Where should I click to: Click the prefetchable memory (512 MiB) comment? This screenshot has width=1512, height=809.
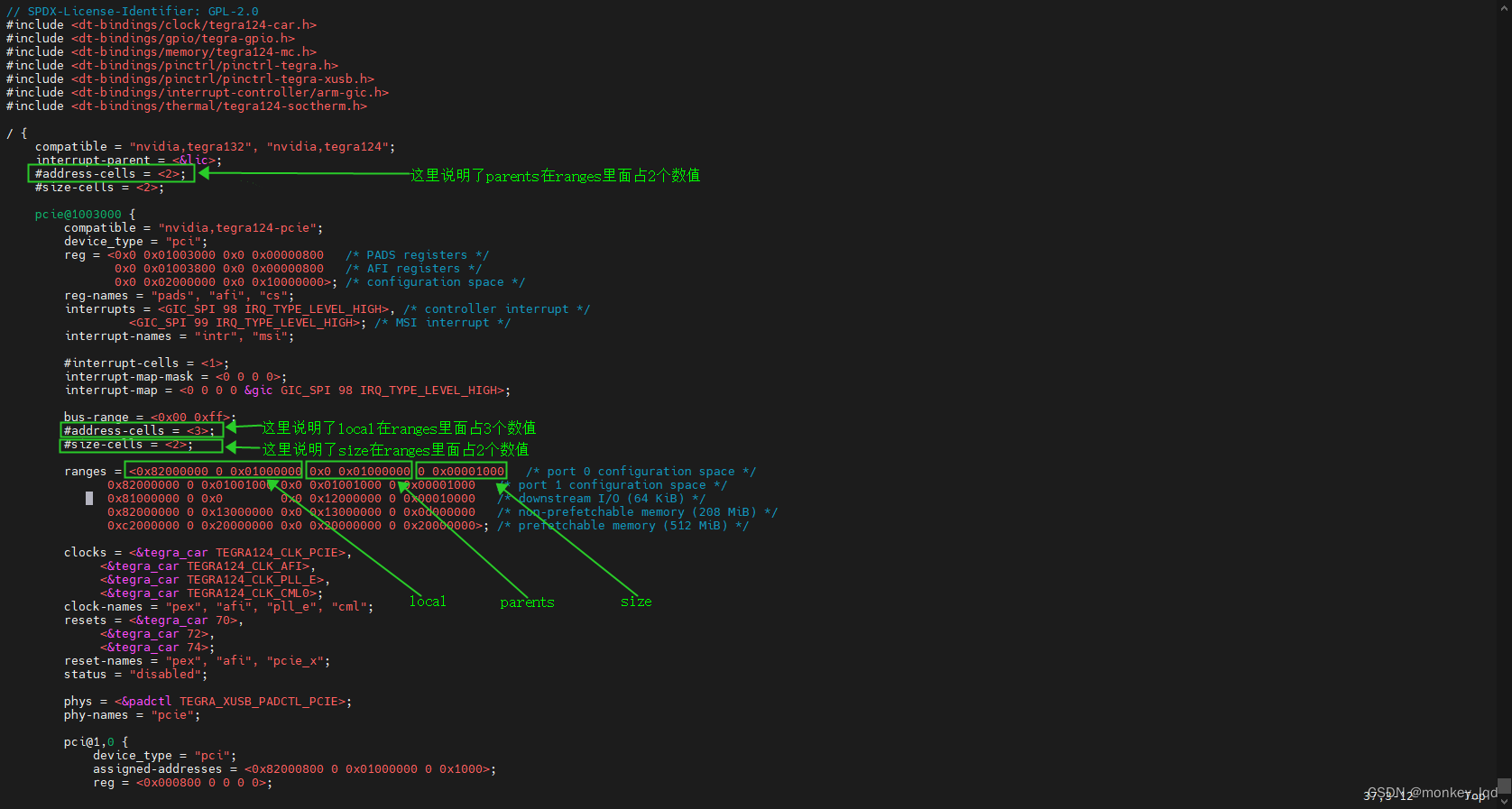point(622,526)
